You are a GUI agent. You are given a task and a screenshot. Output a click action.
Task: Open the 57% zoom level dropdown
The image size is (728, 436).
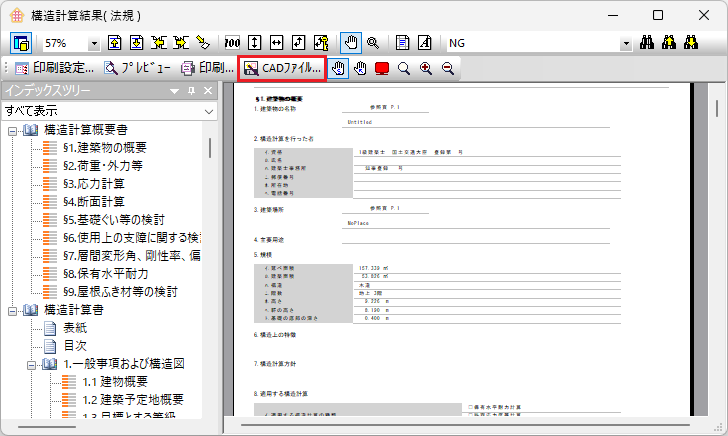pos(94,43)
